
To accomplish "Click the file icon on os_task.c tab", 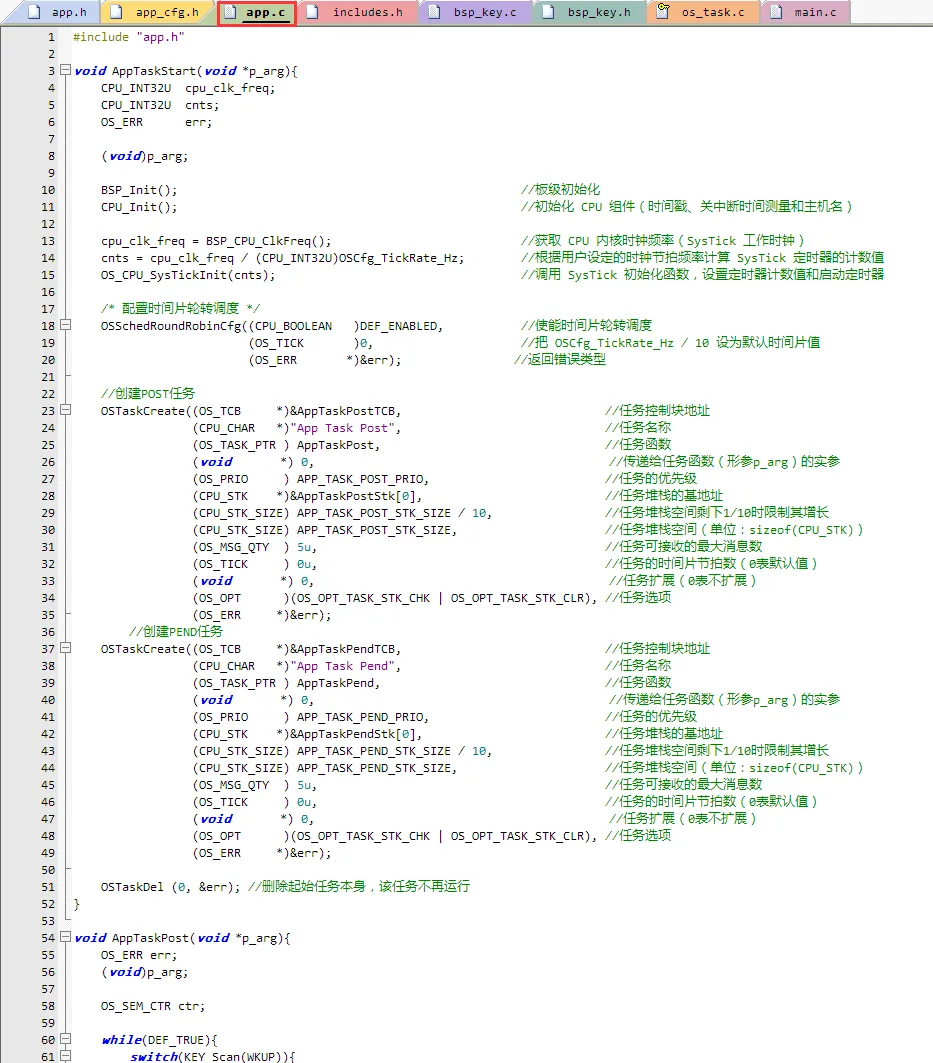I will (x=662, y=12).
